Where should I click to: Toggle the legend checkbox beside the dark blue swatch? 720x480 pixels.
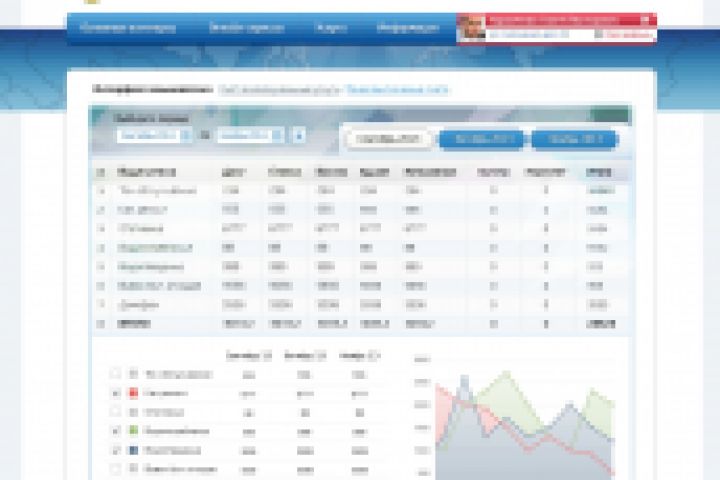(116, 450)
